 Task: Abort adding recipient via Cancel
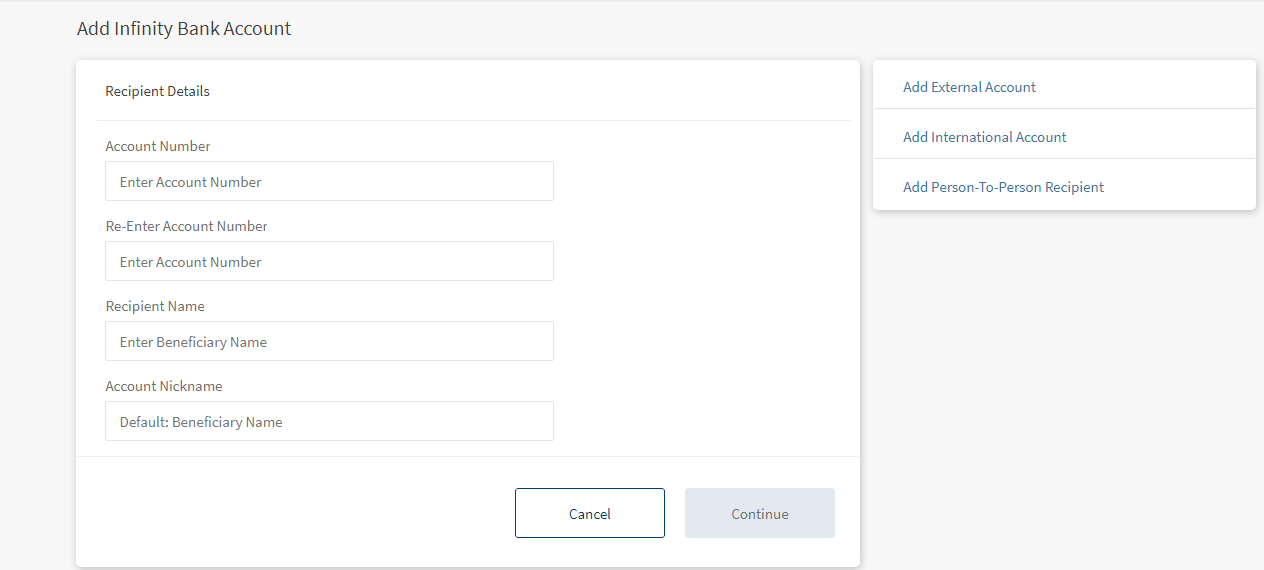click(589, 513)
